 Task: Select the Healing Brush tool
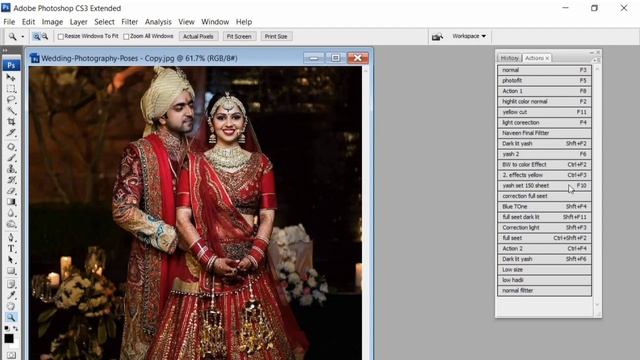pos(11,147)
